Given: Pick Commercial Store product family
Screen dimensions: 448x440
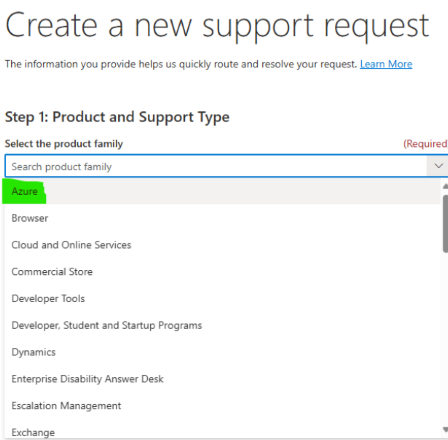Looking at the screenshot, I should 223,272.
